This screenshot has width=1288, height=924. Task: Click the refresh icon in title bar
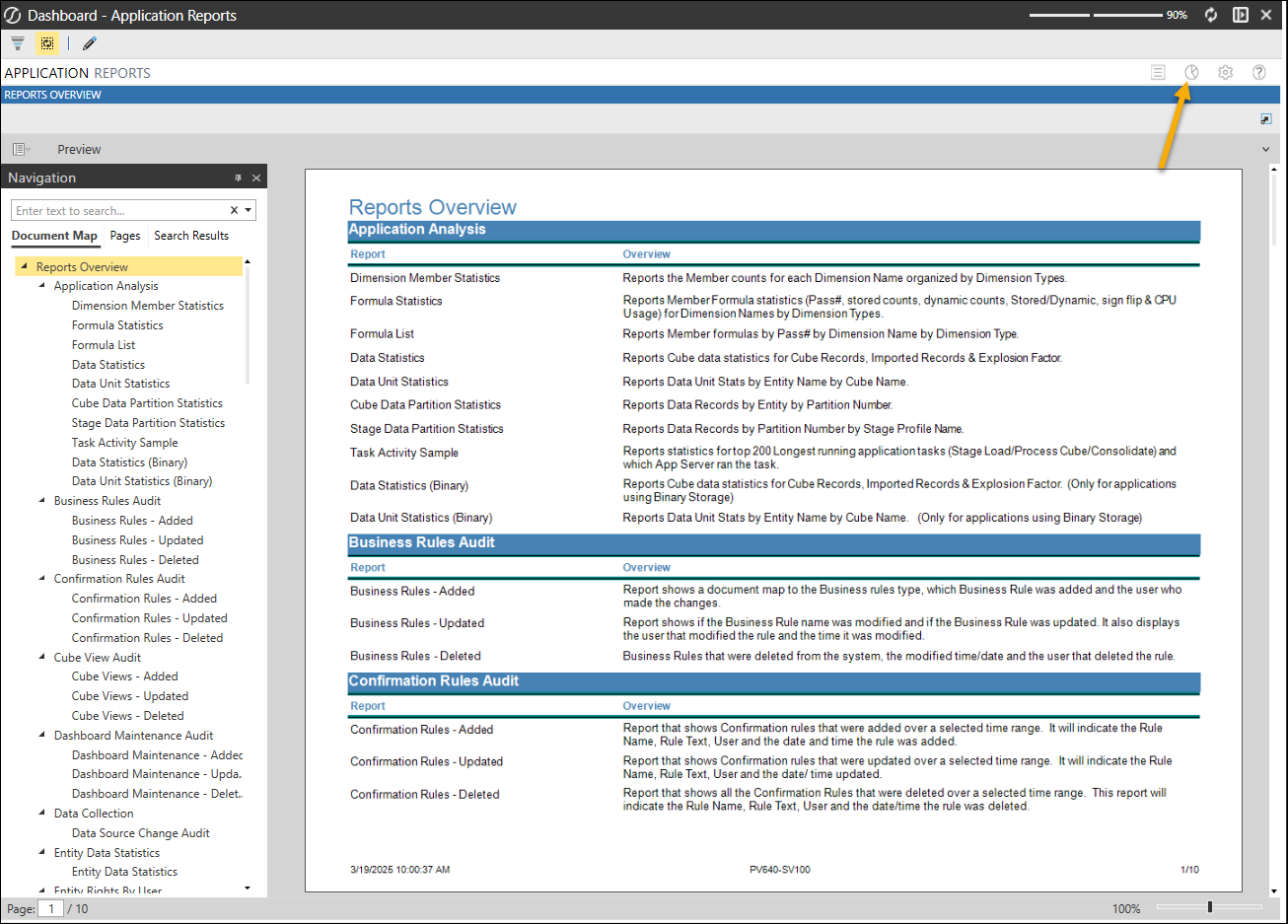point(1211,15)
